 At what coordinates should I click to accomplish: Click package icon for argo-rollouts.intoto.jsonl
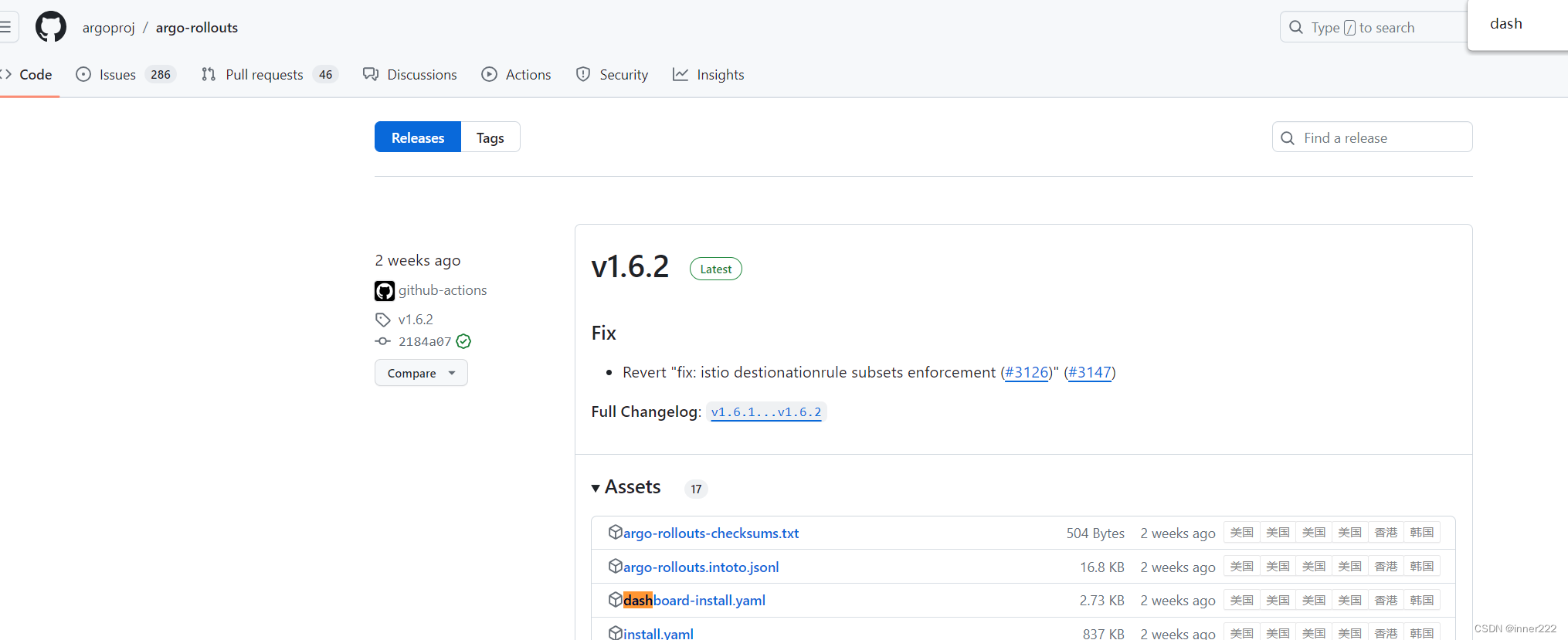coord(616,566)
